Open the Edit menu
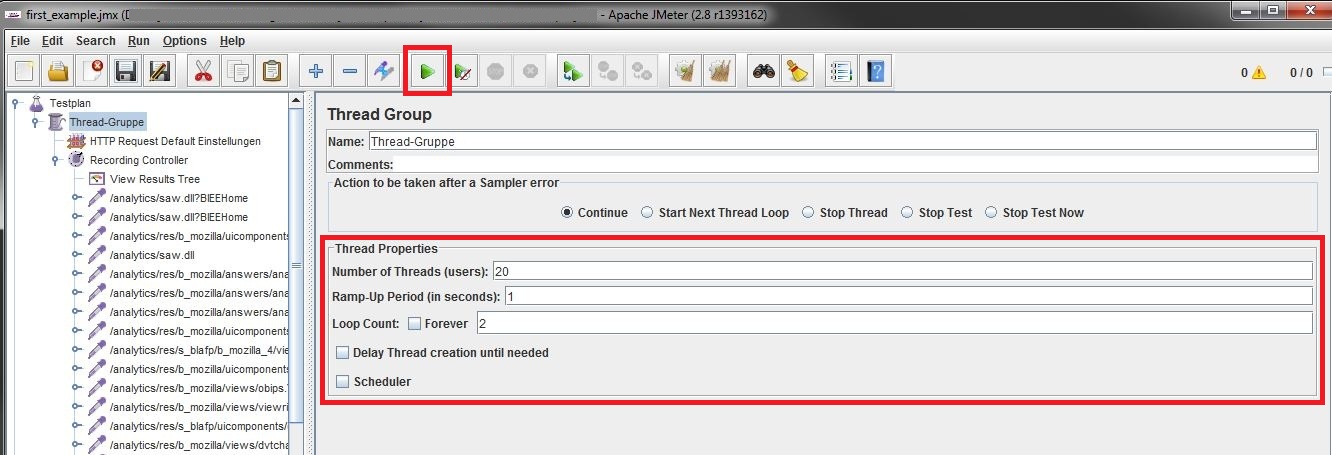 point(52,41)
